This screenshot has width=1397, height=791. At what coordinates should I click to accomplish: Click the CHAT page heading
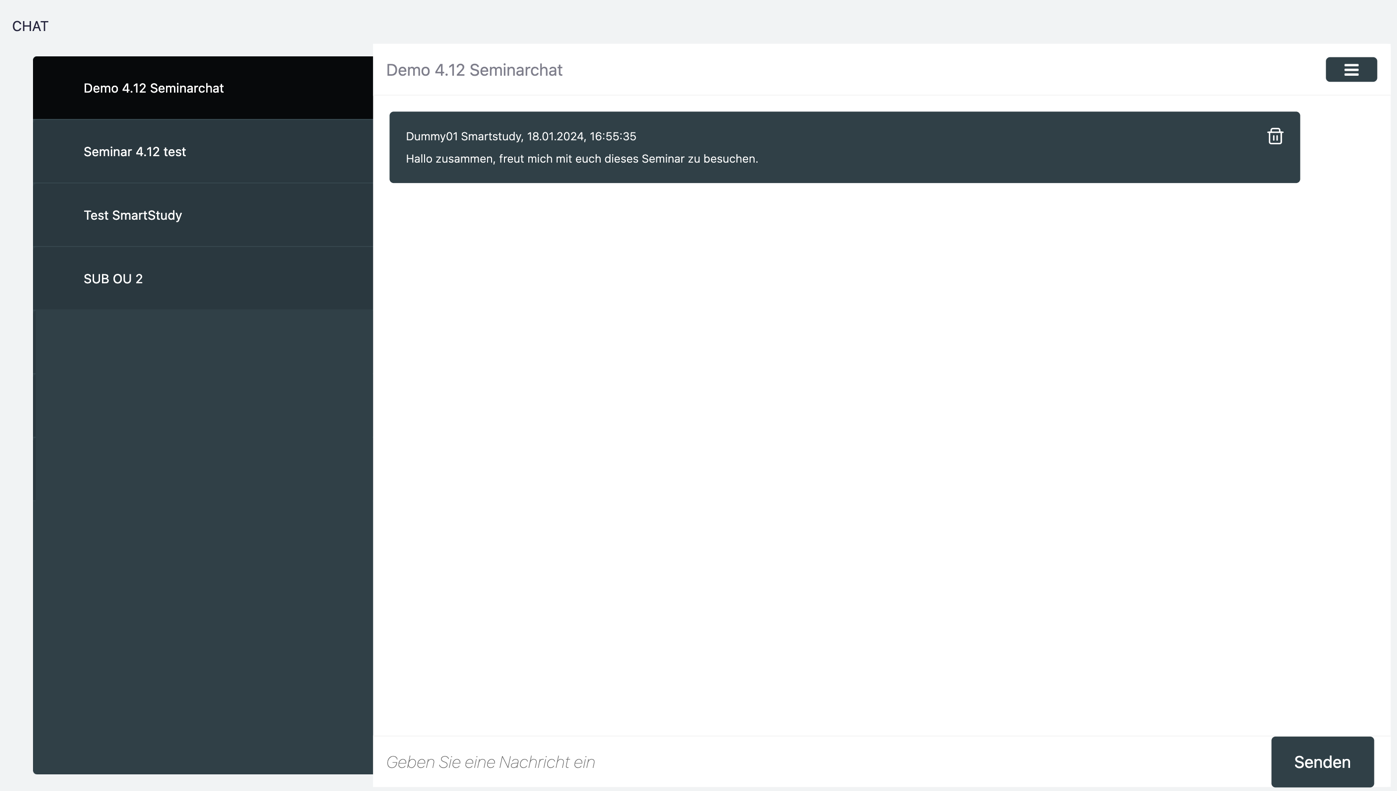coord(30,26)
